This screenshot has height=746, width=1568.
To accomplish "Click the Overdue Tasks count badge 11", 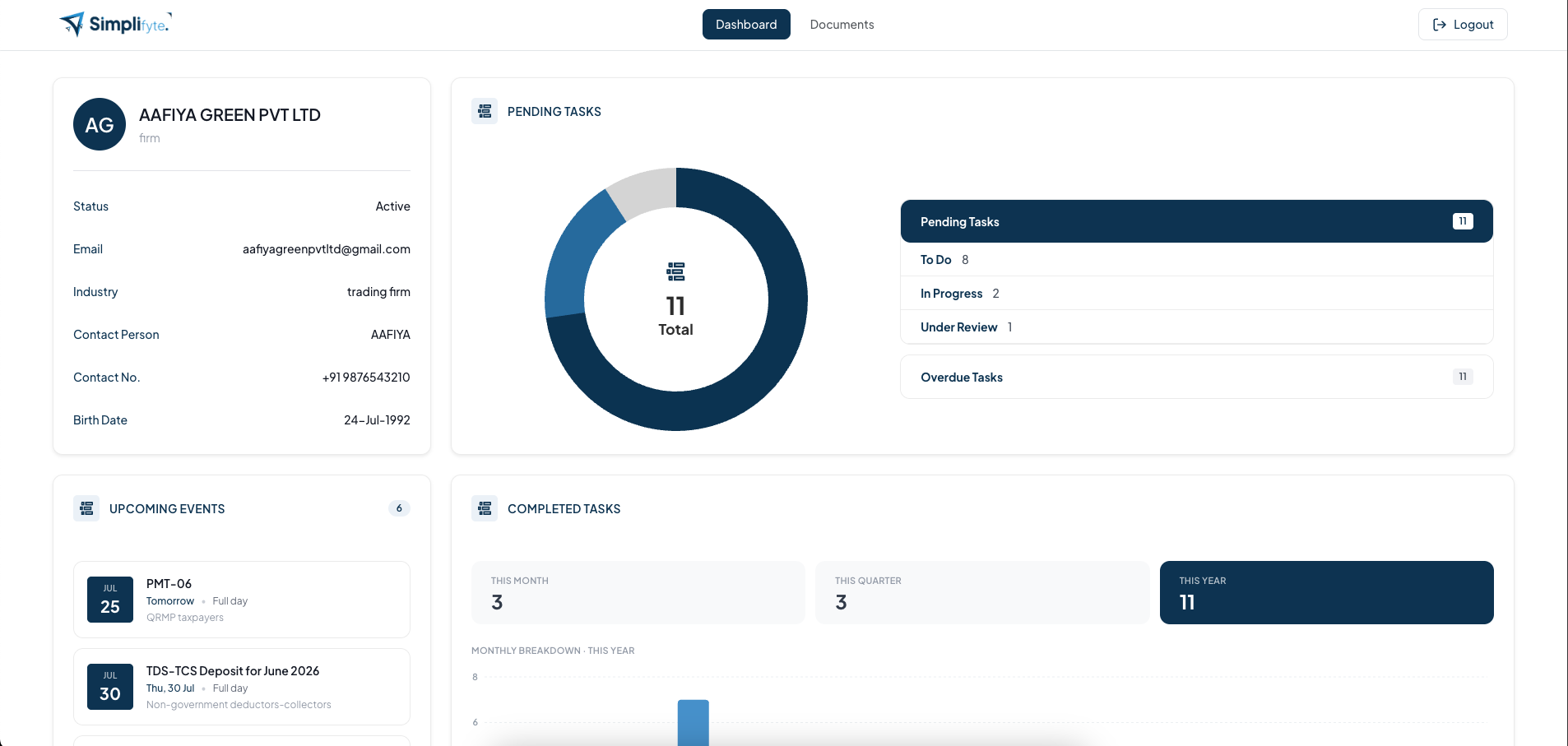I will tap(1463, 377).
